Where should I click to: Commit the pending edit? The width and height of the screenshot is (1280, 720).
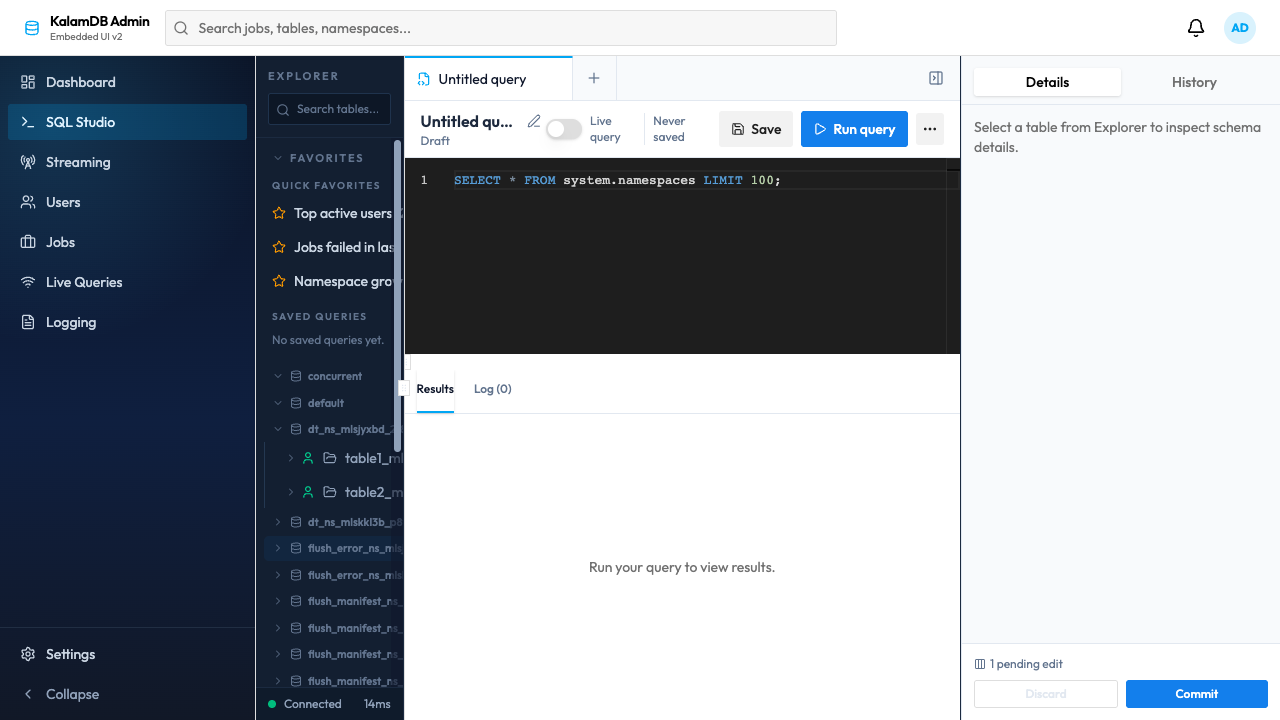tap(1196, 693)
